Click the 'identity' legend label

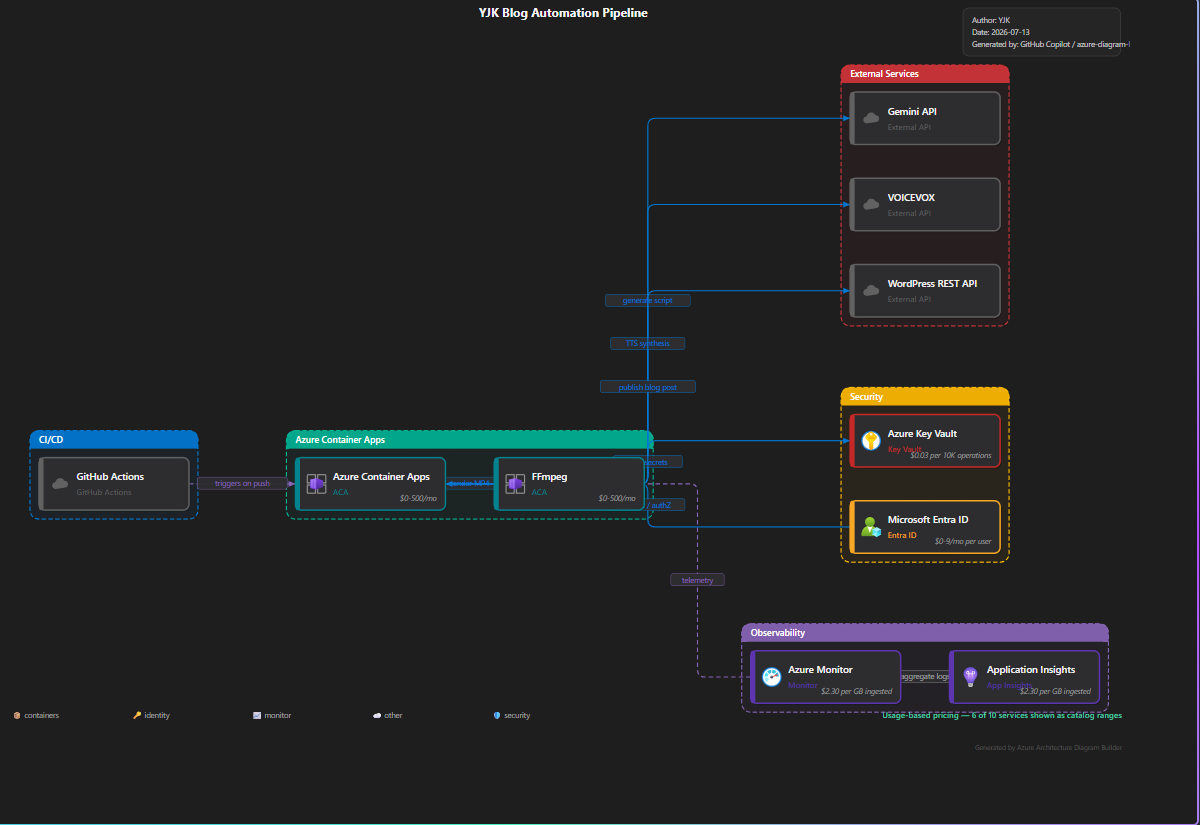pos(157,715)
